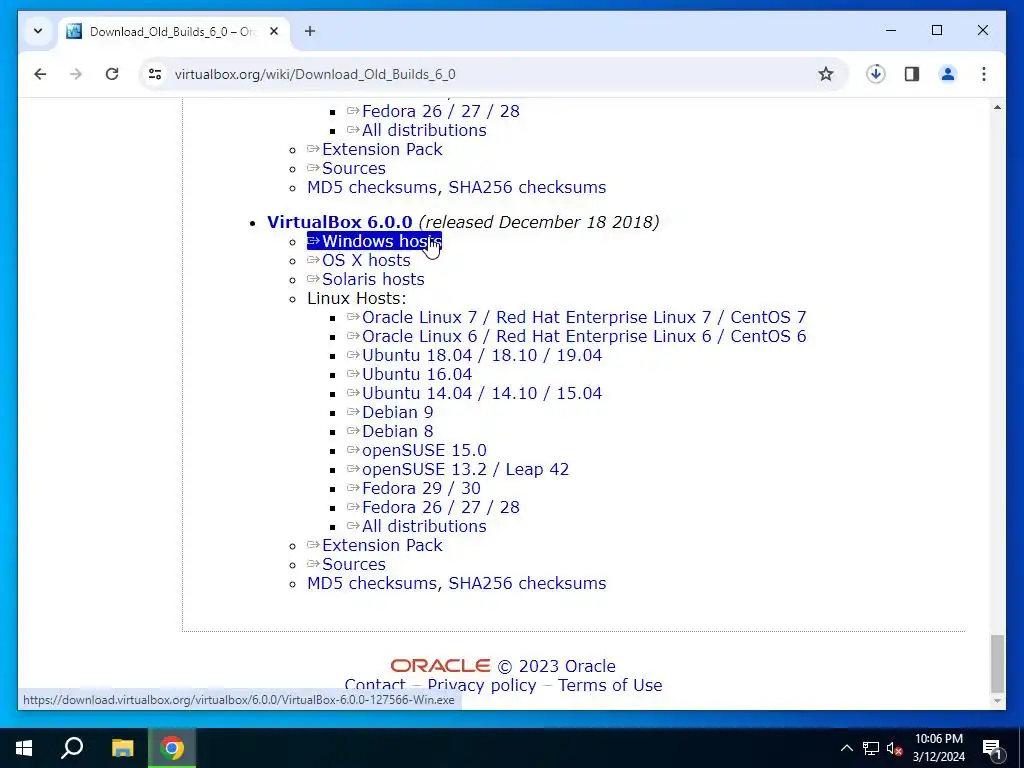Open MD5 checksums link at page top

point(372,187)
